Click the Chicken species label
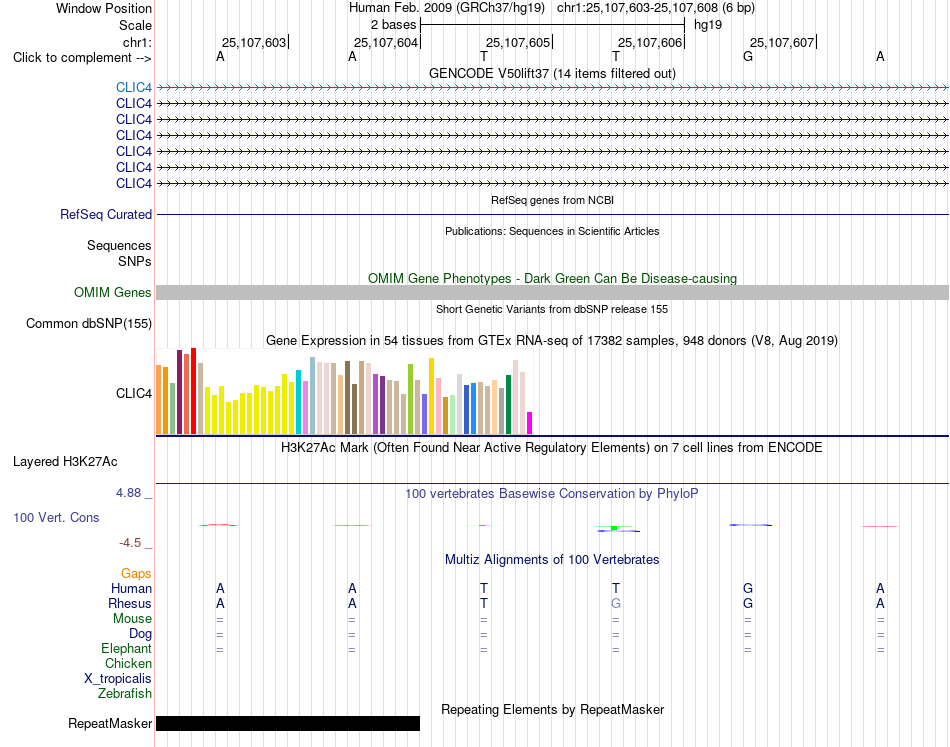Viewport: 950px width, 747px height. [x=128, y=663]
